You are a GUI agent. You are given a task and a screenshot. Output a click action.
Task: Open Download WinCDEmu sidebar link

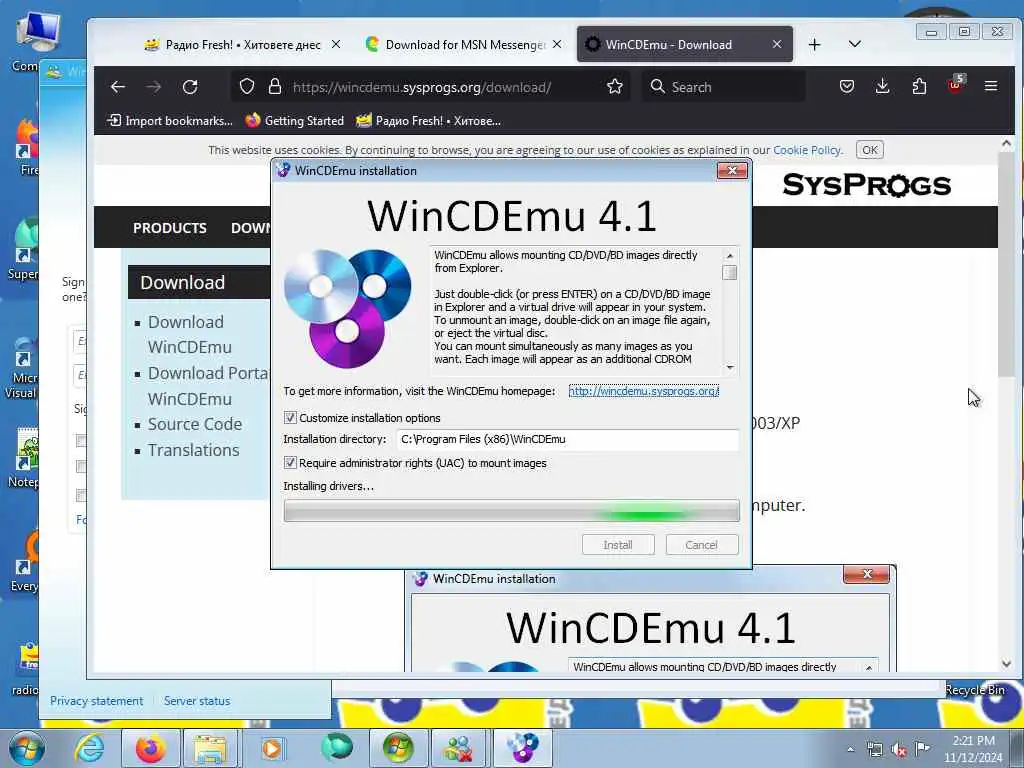[x=189, y=334]
